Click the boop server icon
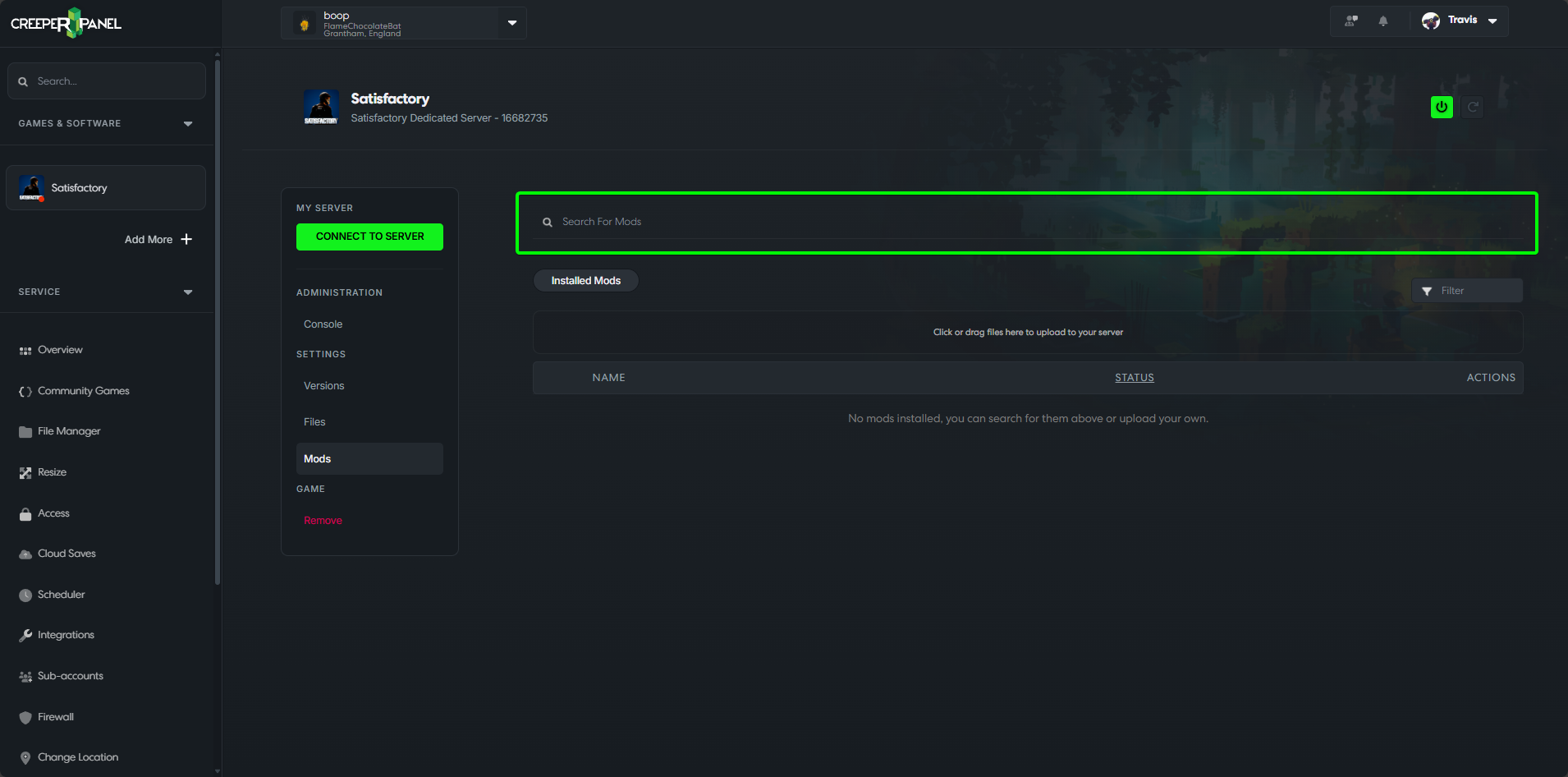This screenshot has width=1568, height=777. [x=305, y=24]
